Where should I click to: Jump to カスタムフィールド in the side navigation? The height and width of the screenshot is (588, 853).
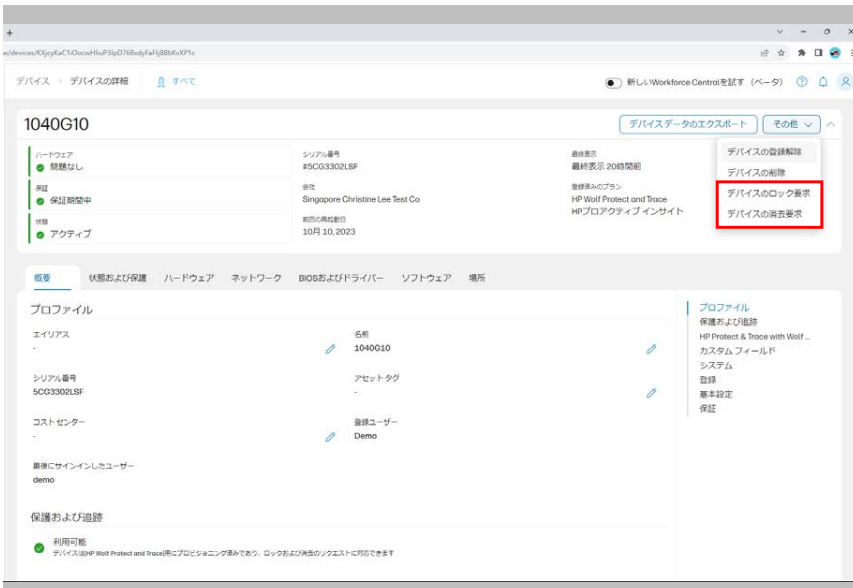tap(737, 351)
